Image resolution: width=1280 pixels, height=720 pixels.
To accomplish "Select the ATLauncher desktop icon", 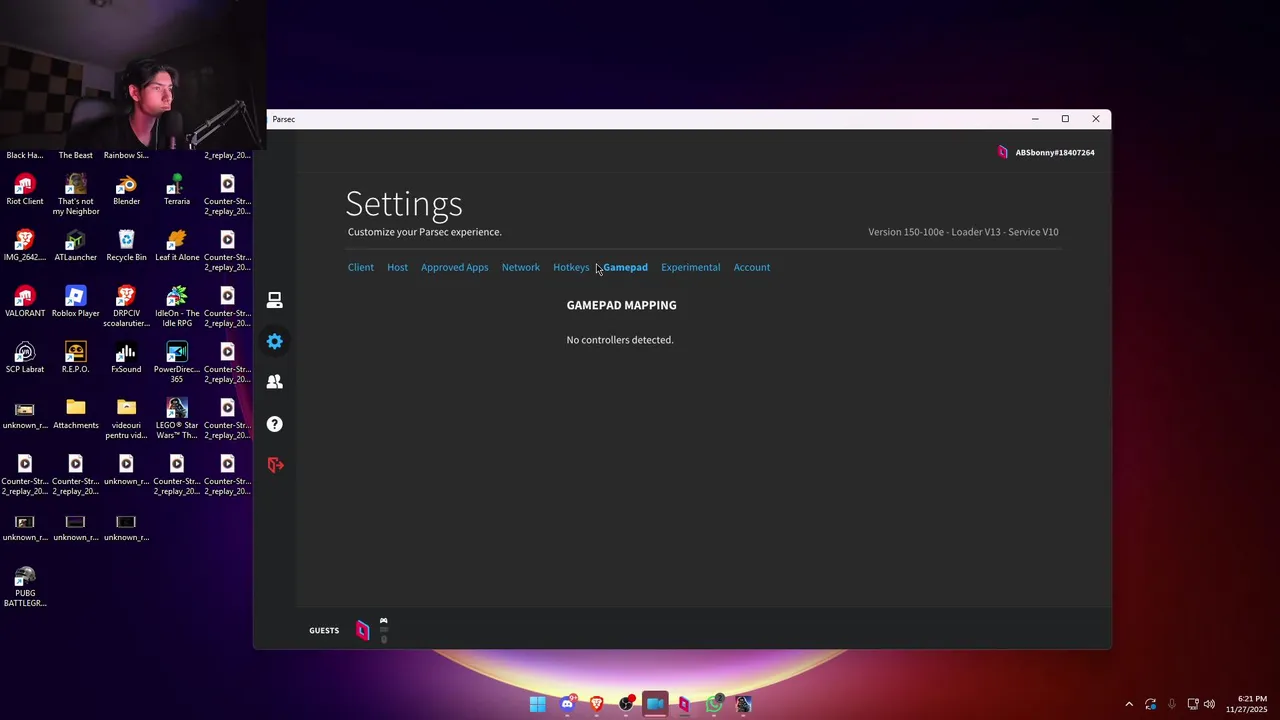I will [76, 246].
